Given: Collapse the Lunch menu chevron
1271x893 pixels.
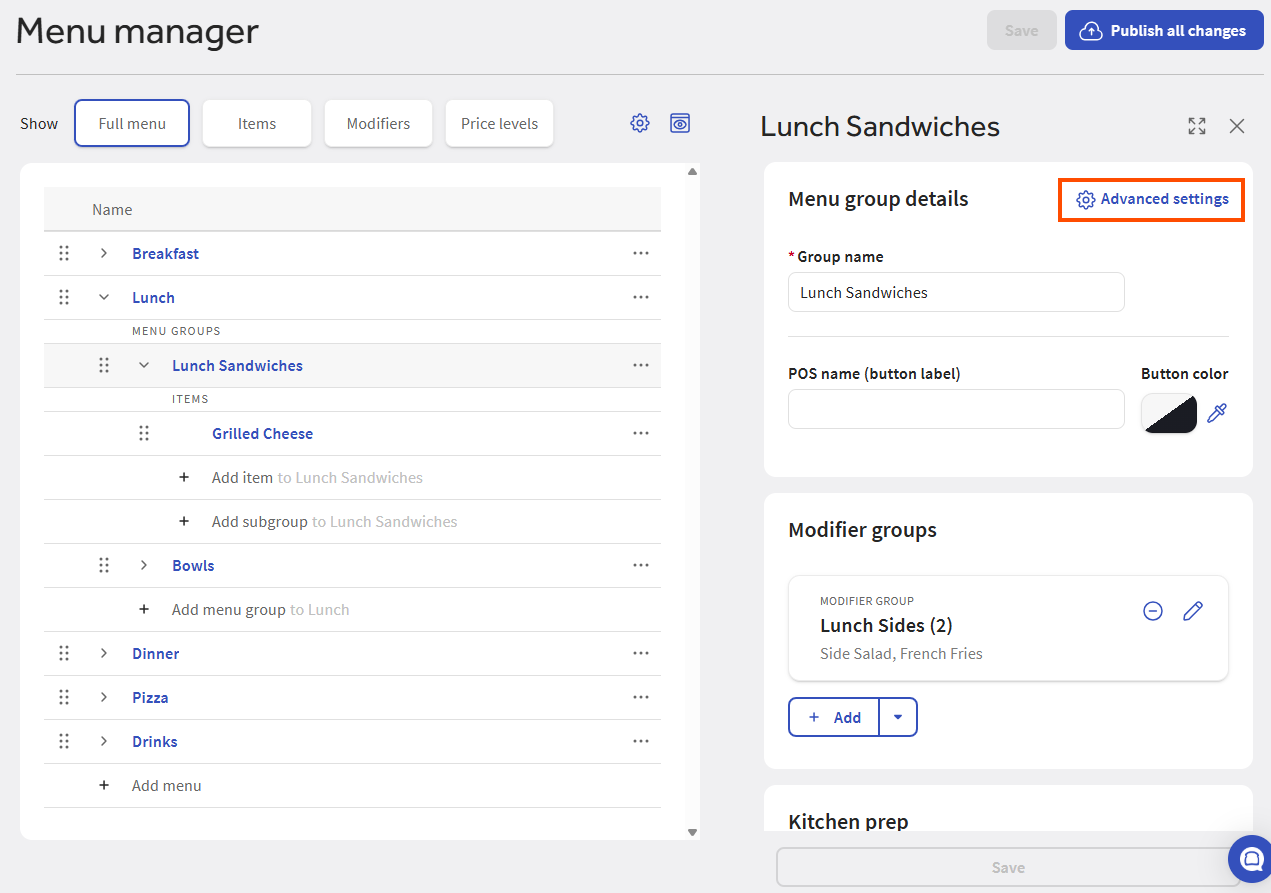Looking at the screenshot, I should (x=104, y=297).
